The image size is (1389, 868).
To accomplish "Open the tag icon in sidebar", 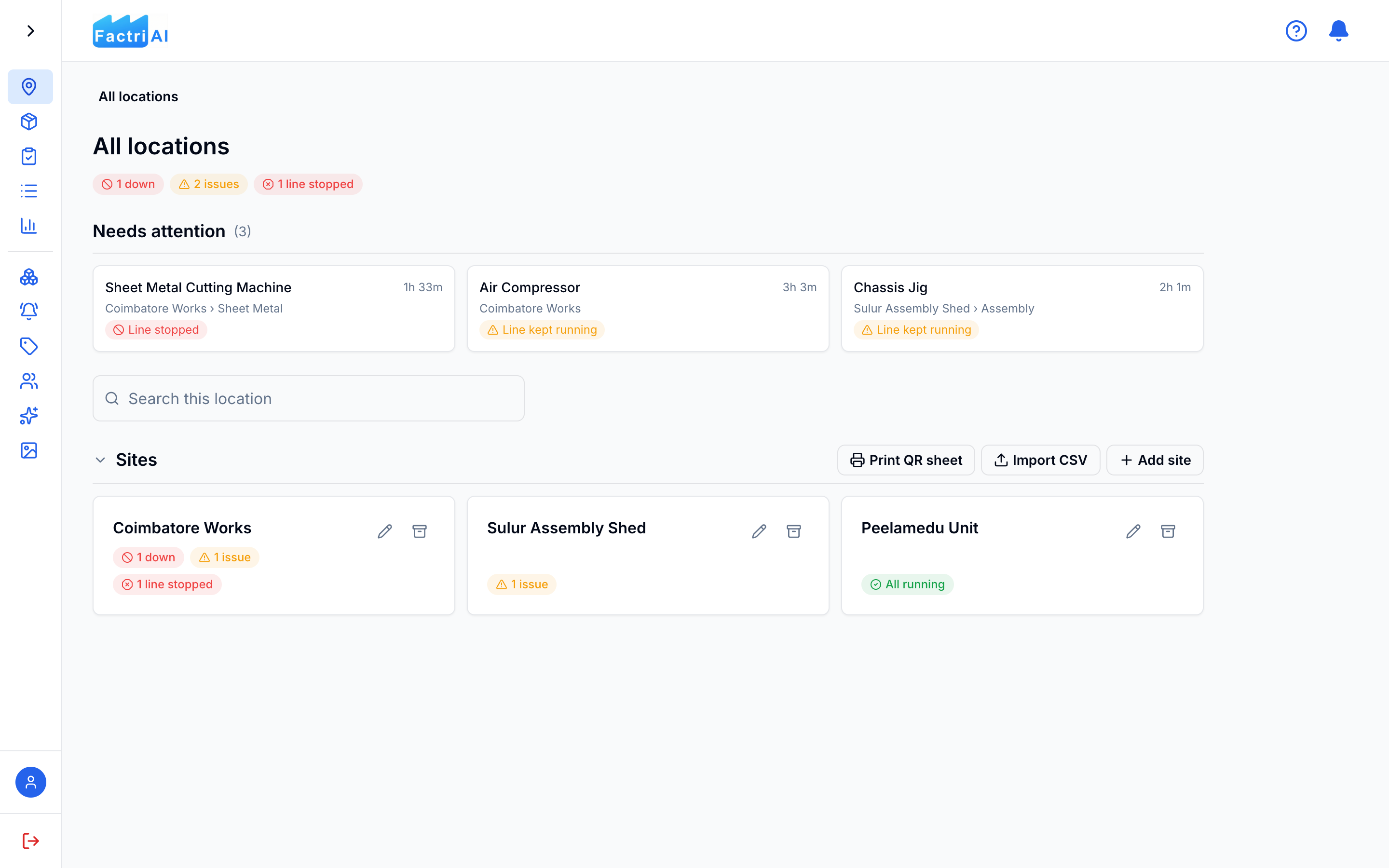I will [x=29, y=346].
